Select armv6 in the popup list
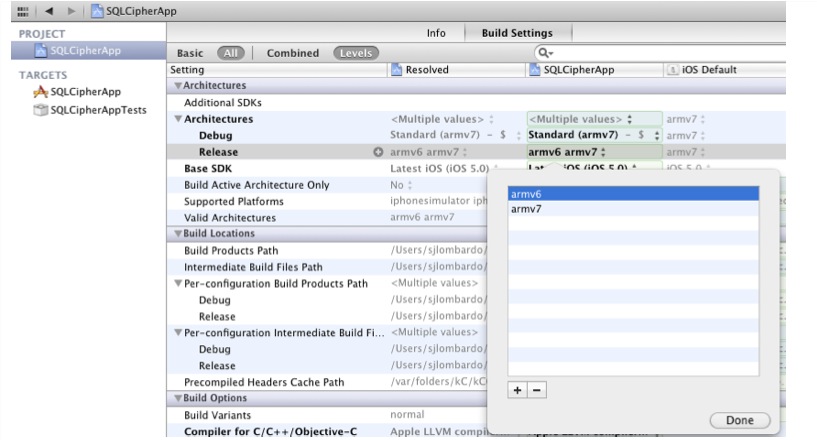This screenshot has height=440, width=817. pos(633,194)
